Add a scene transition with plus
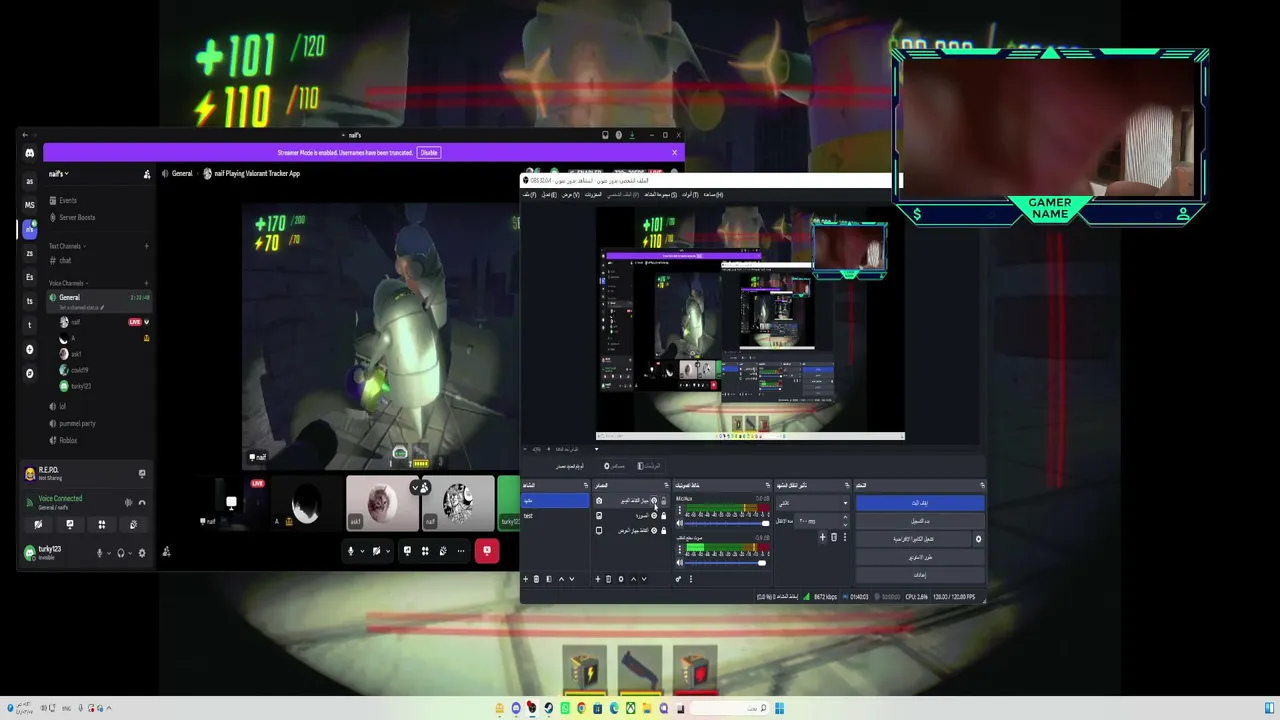This screenshot has width=1280, height=720. tap(823, 537)
